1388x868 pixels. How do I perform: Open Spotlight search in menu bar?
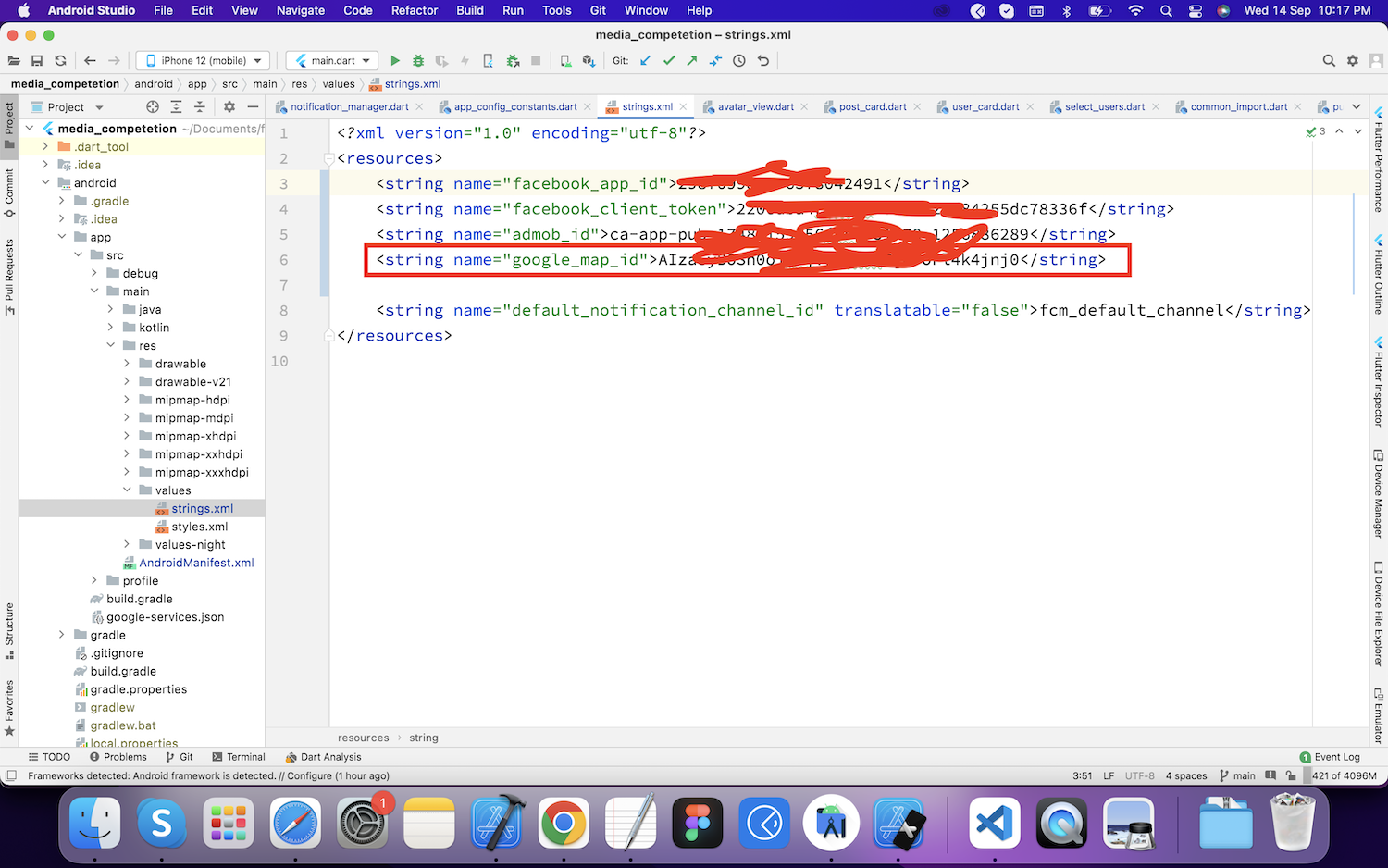pos(1166,10)
